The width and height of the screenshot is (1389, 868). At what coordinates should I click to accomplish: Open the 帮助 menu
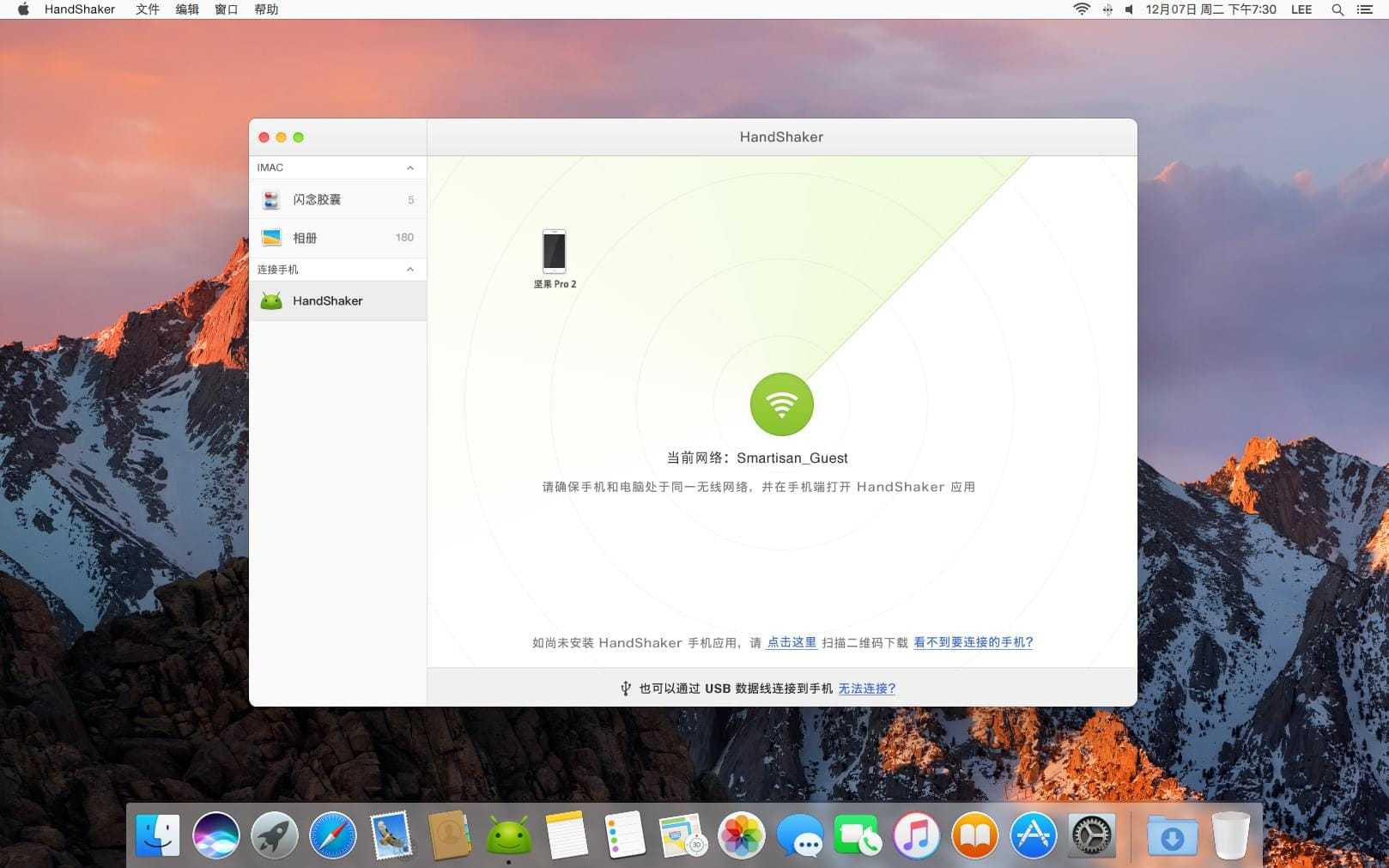point(266,9)
